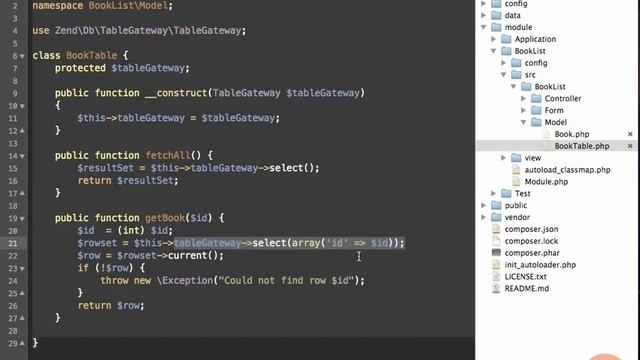Click the view folder icon
Image resolution: width=640 pixels, height=360 pixels.
tap(516, 158)
